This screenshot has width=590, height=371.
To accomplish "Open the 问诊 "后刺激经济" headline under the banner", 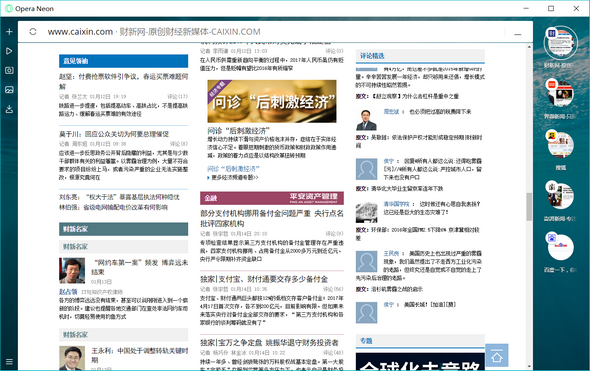I will tap(239, 131).
